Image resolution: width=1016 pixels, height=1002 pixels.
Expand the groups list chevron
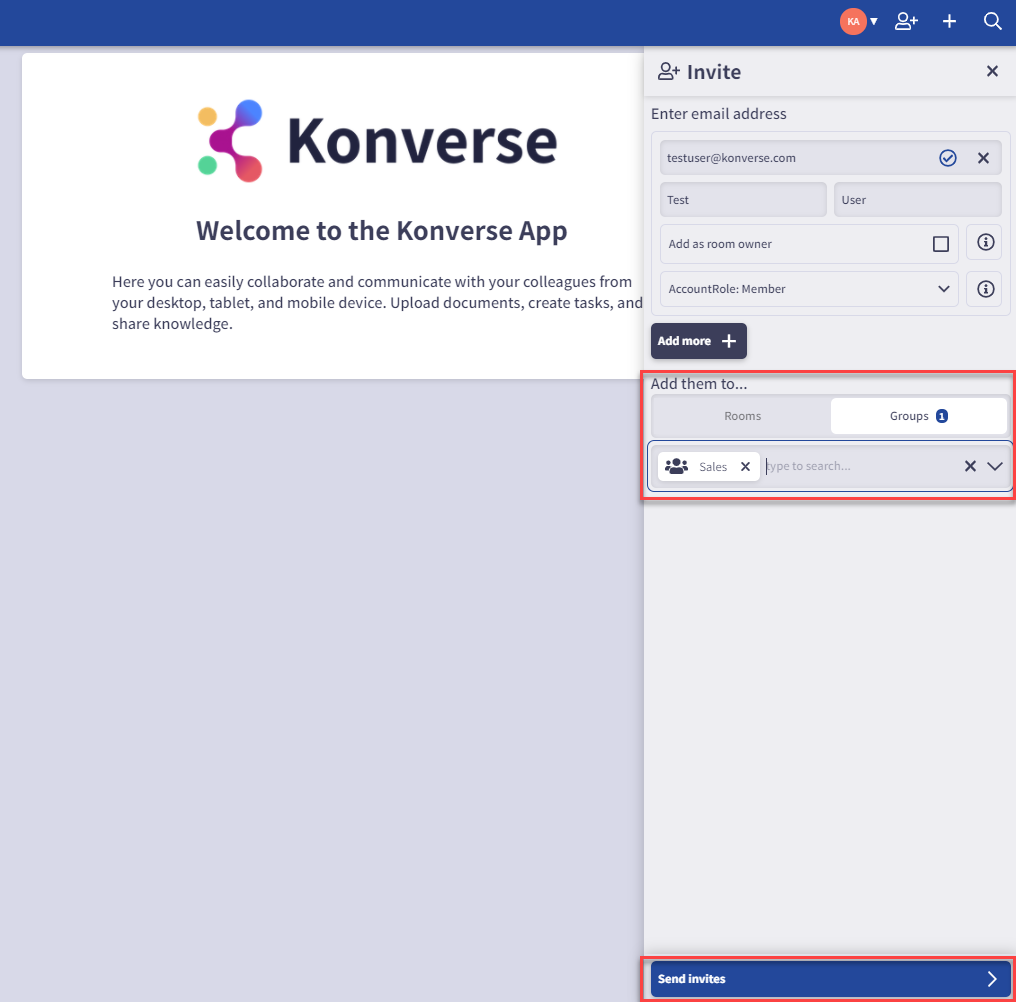point(995,466)
